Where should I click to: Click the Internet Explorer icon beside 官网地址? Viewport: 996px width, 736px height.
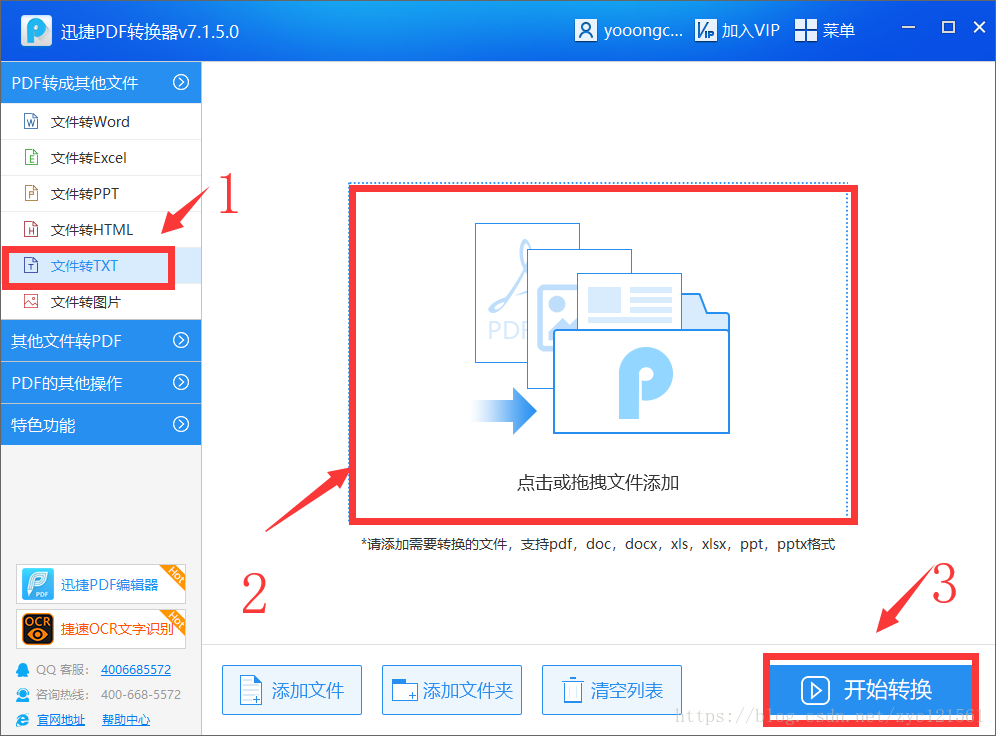tap(23, 719)
